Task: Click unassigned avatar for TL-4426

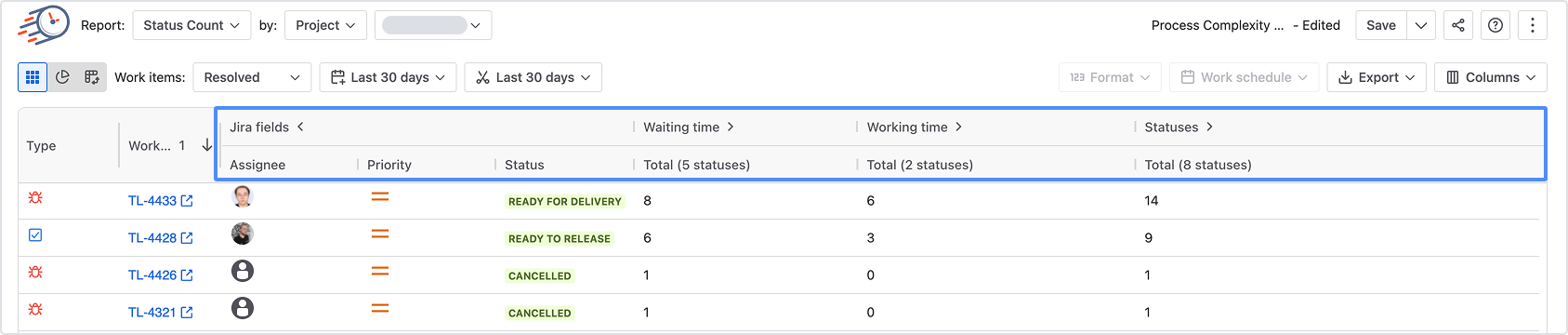Action: (243, 271)
